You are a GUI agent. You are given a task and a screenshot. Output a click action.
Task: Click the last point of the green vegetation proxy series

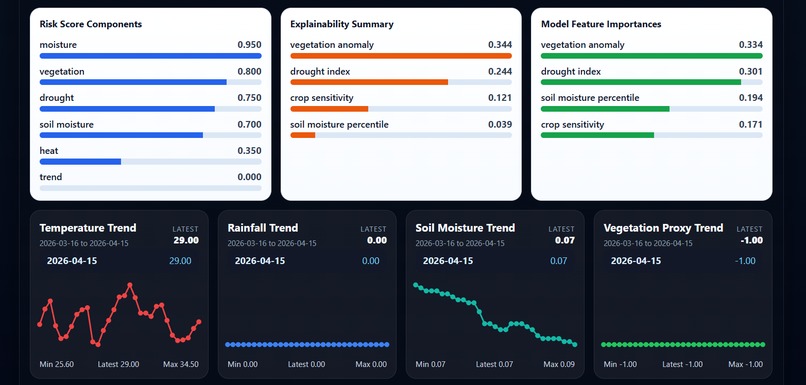coord(763,344)
